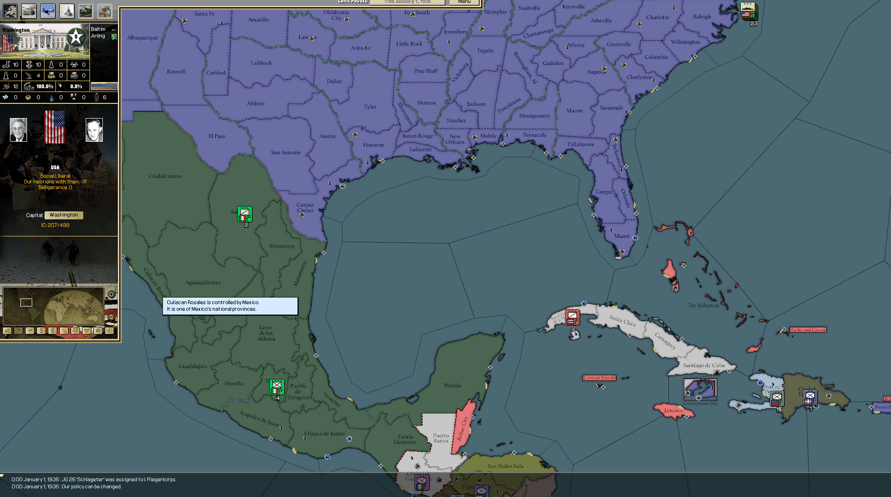Jump to capital via Washington button
Image resolution: width=891 pixels, height=497 pixels.
click(64, 215)
